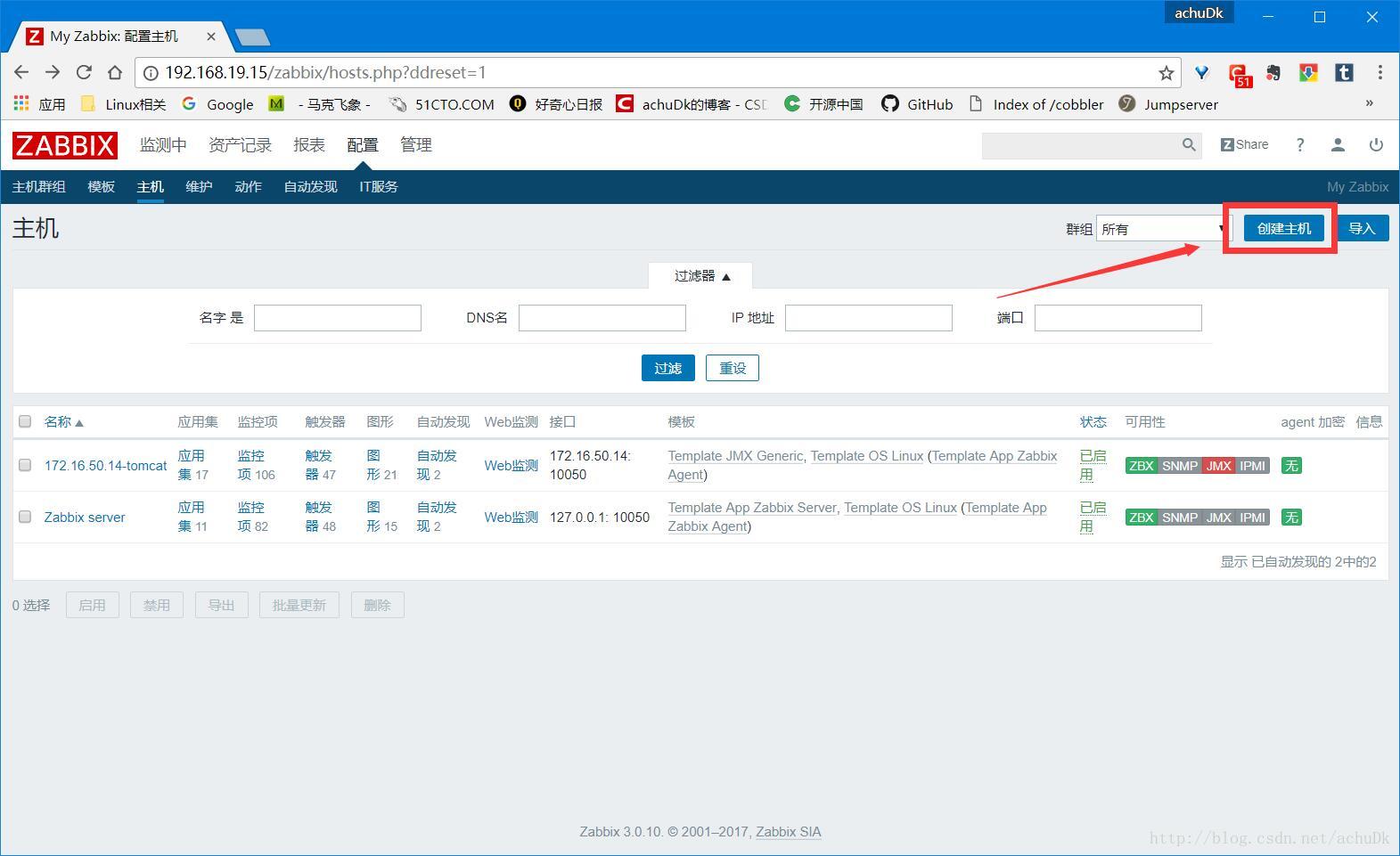Reset filter with 重设 button

[733, 368]
